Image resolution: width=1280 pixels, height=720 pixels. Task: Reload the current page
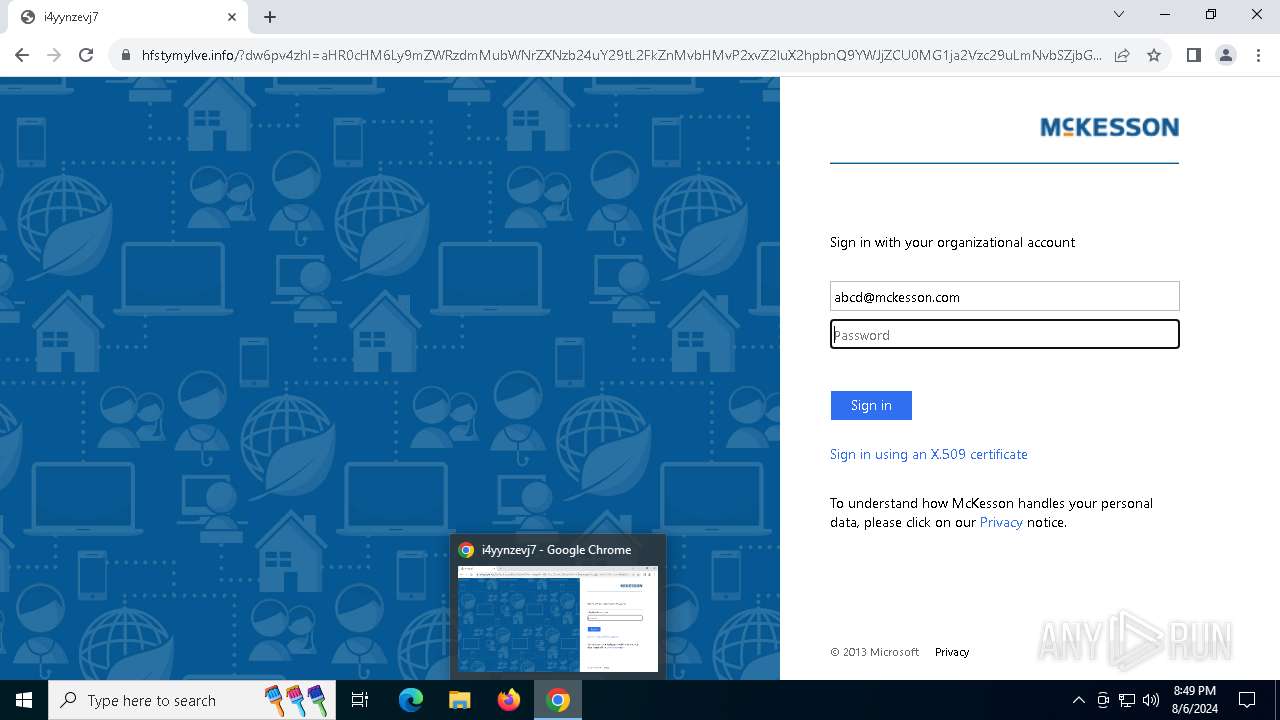86,56
